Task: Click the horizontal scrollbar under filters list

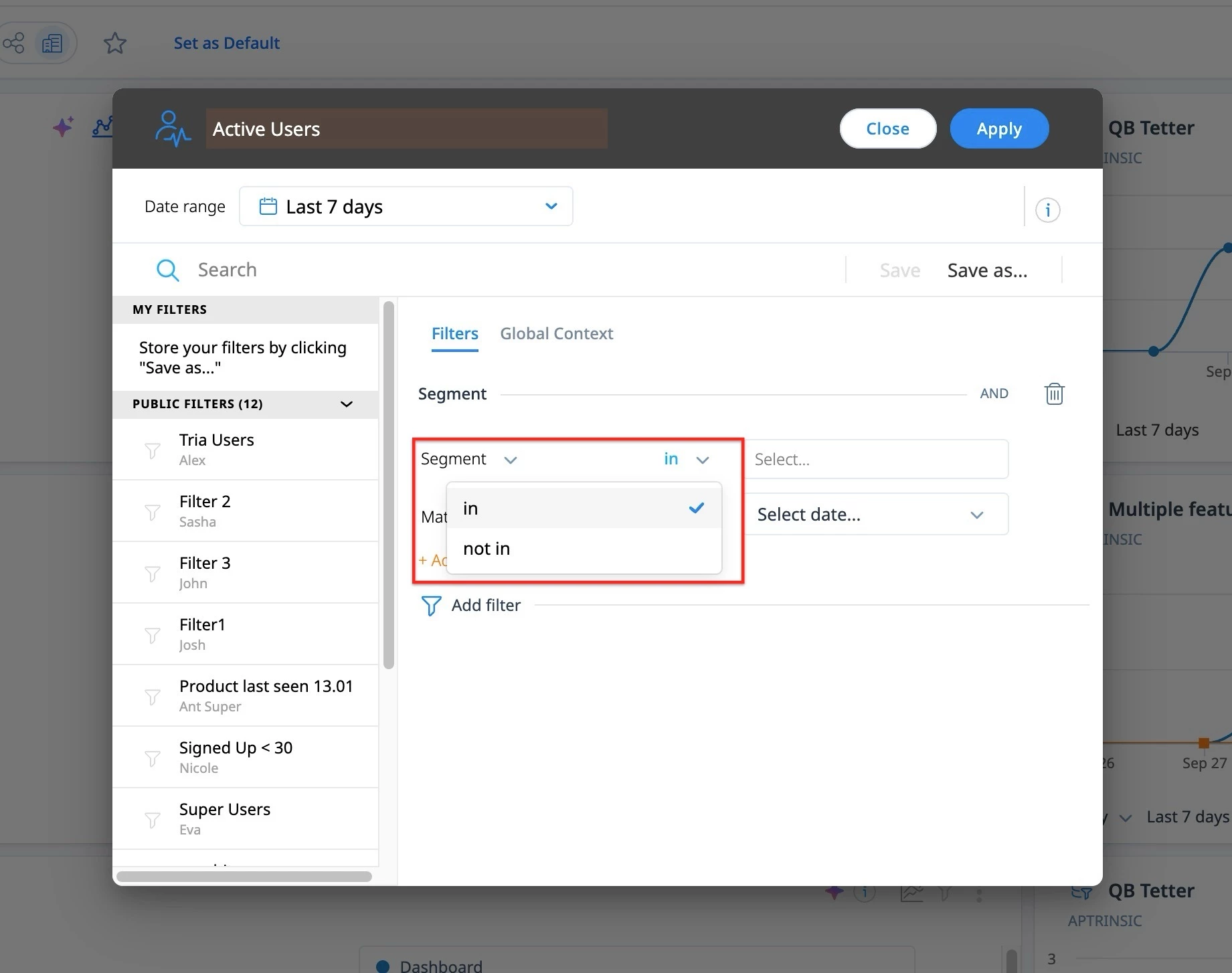Action: (x=244, y=876)
